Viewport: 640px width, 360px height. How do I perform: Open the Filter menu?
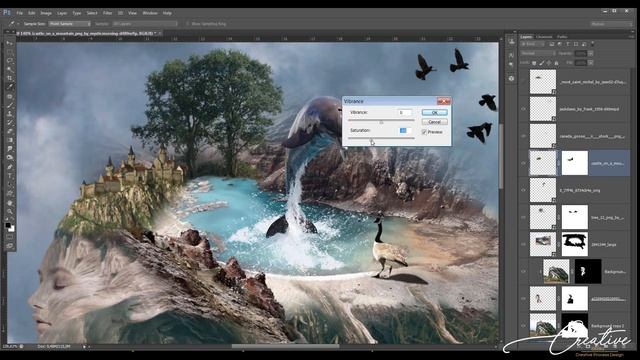click(x=107, y=13)
